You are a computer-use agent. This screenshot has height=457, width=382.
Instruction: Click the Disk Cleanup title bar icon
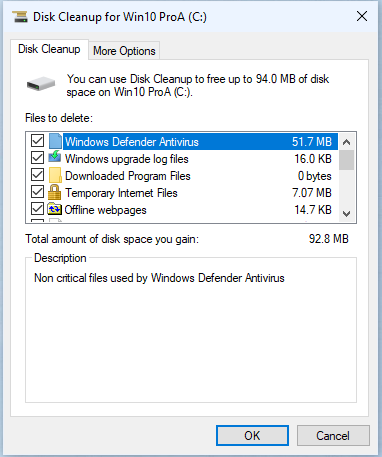click(x=20, y=16)
